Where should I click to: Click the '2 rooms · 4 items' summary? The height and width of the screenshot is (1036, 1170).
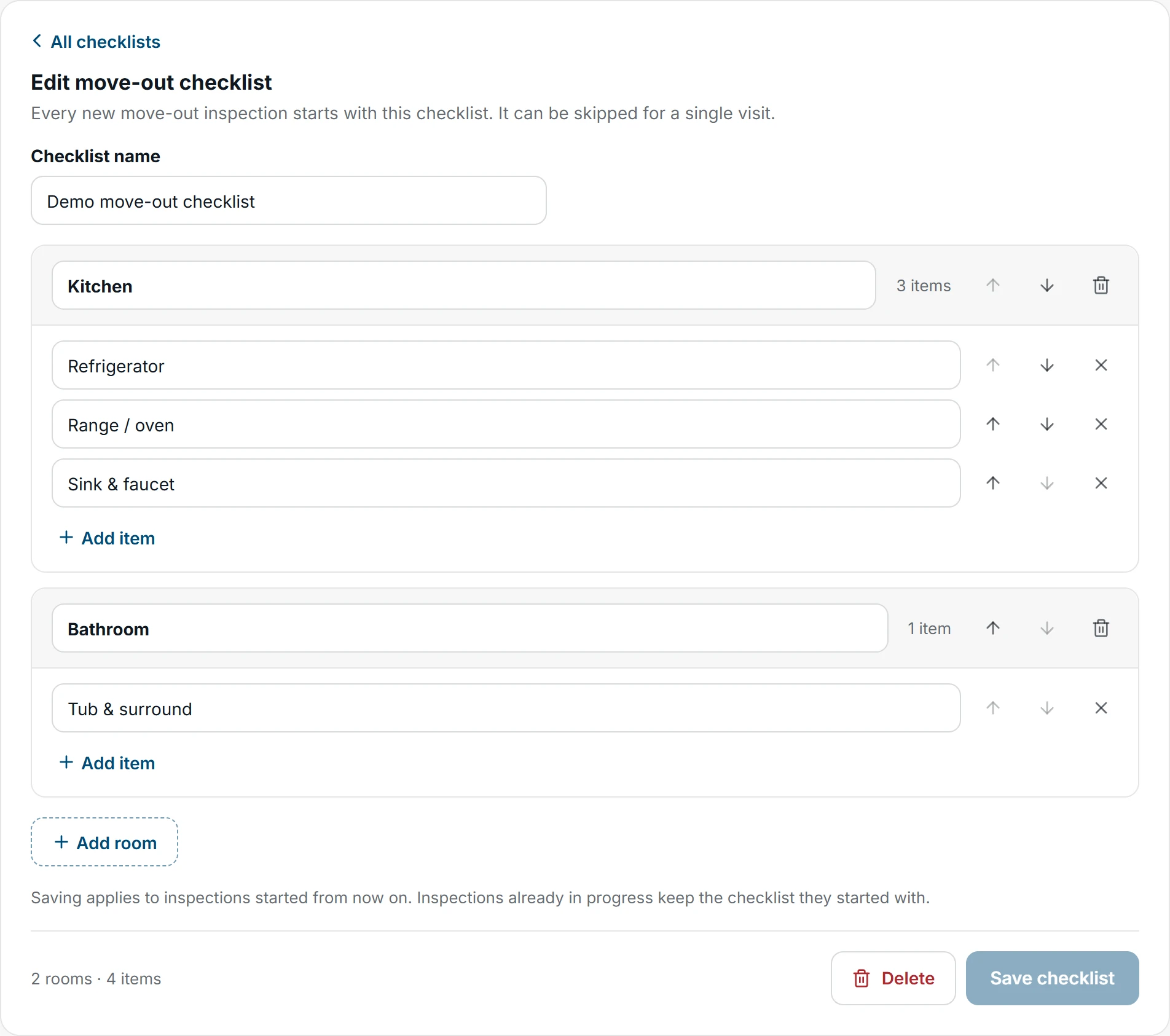point(96,979)
